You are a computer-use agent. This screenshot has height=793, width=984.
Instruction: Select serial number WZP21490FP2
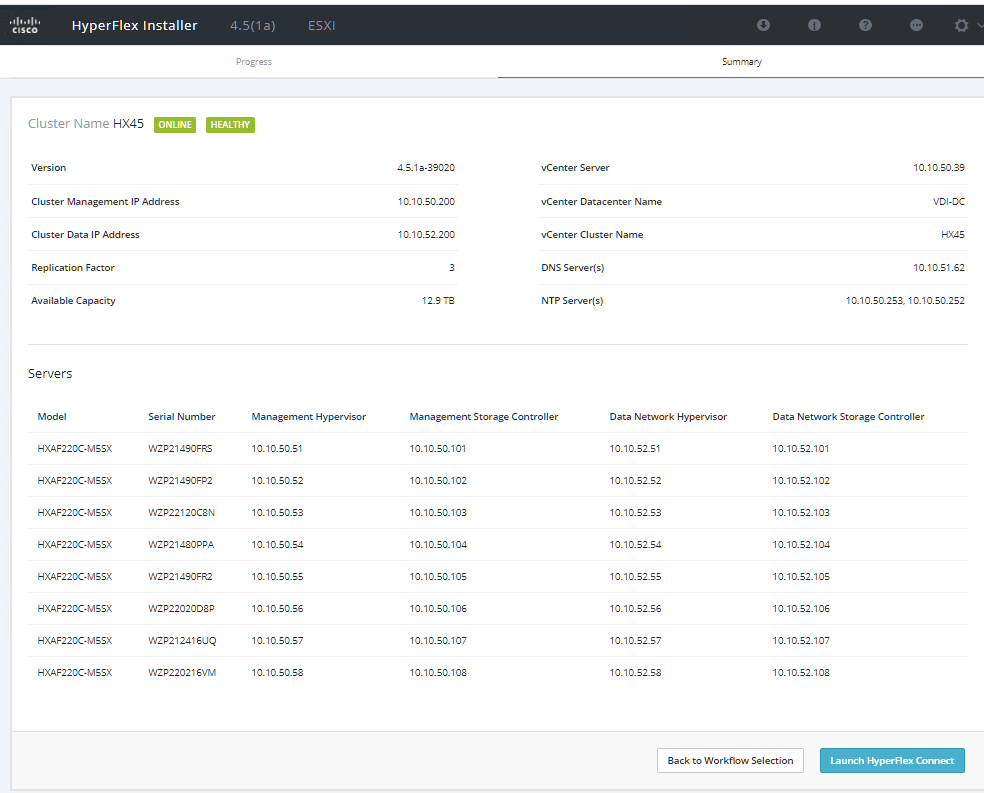coord(180,481)
